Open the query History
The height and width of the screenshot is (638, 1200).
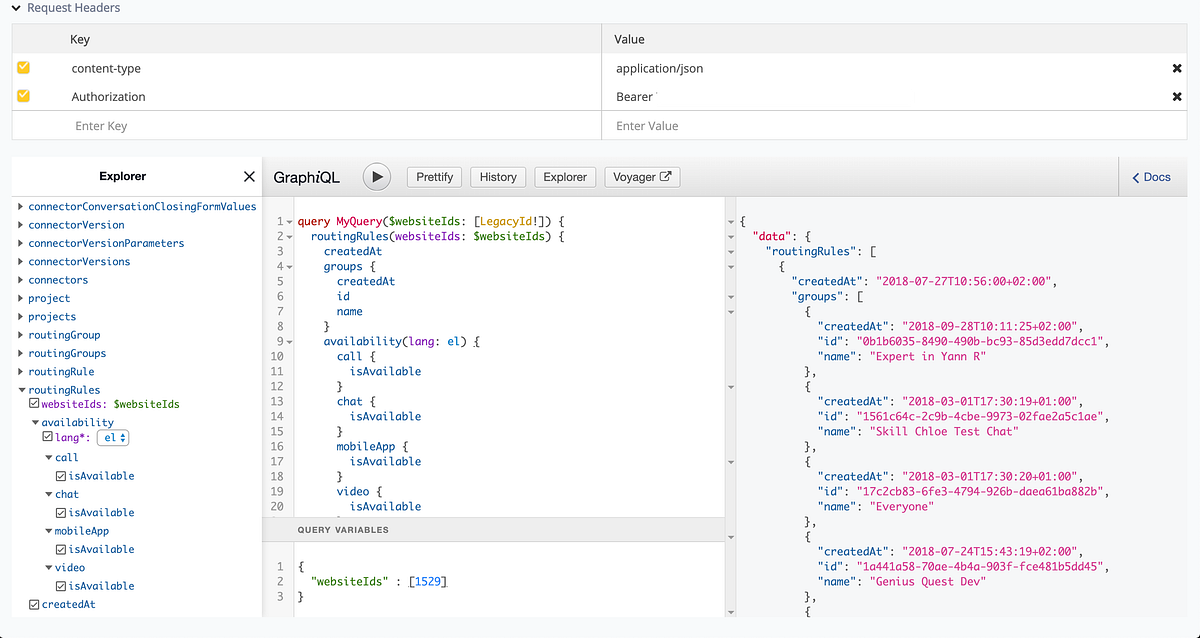pos(498,176)
